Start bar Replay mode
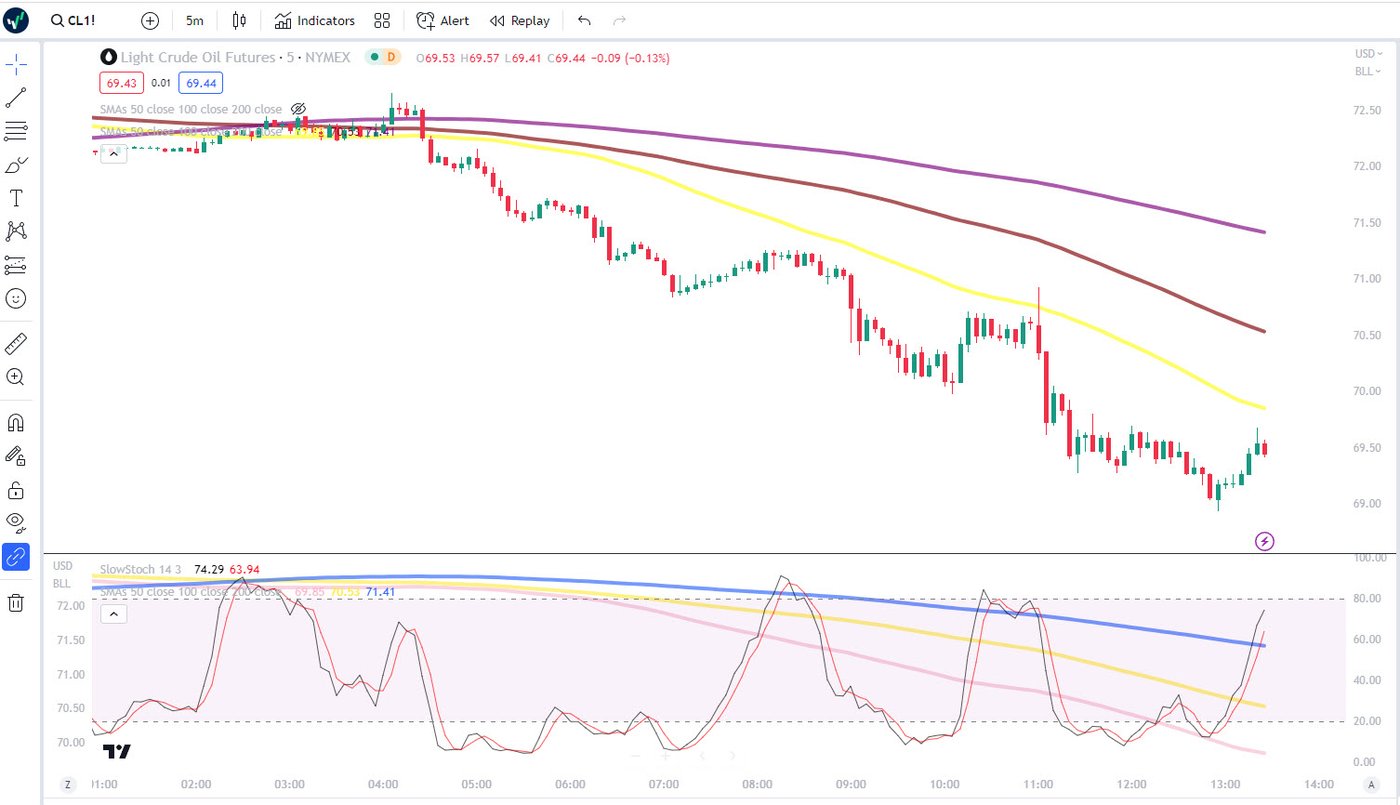Screen dimensions: 1400x805 (x=520, y=20)
